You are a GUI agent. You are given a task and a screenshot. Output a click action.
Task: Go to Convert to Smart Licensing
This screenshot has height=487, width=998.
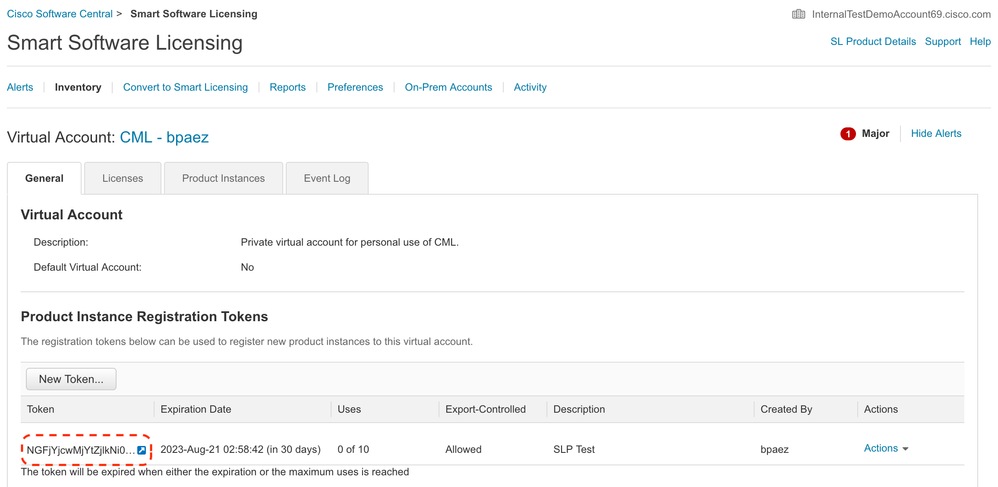pyautogui.click(x=185, y=87)
